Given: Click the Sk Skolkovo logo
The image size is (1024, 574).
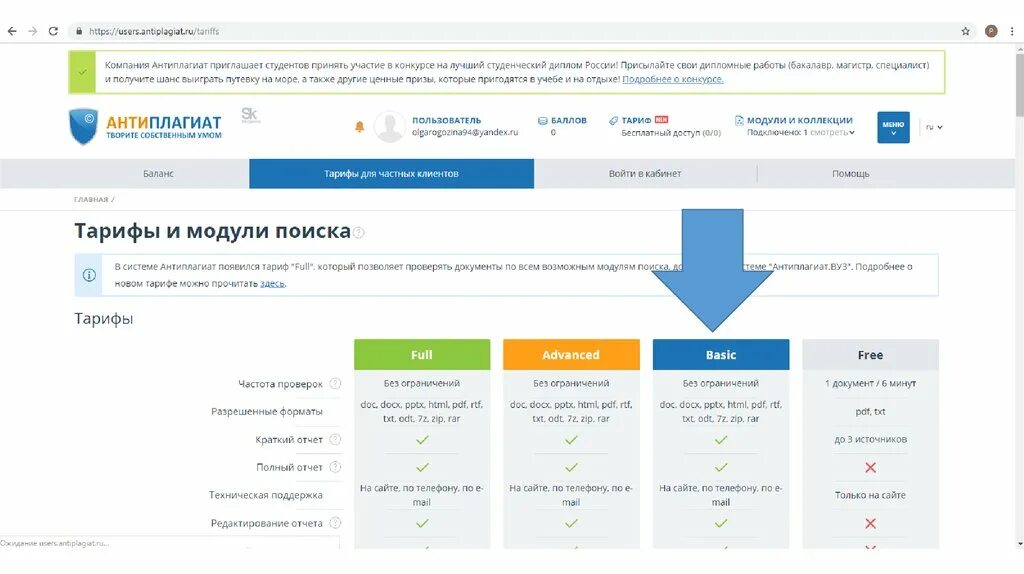Looking at the screenshot, I should pyautogui.click(x=250, y=115).
